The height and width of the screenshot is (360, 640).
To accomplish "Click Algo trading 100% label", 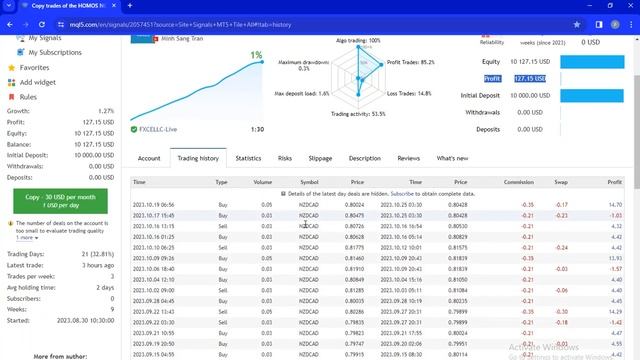I will click(x=358, y=40).
